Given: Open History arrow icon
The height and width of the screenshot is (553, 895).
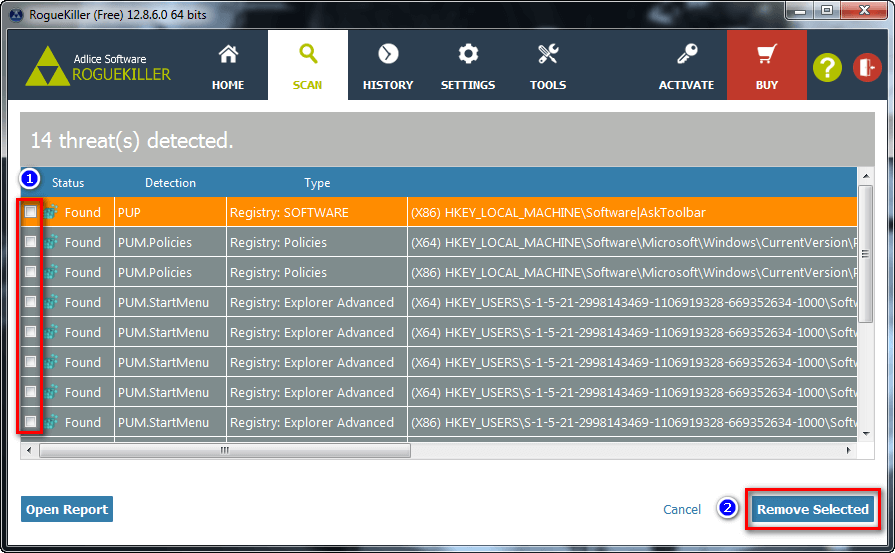Looking at the screenshot, I should [388, 55].
